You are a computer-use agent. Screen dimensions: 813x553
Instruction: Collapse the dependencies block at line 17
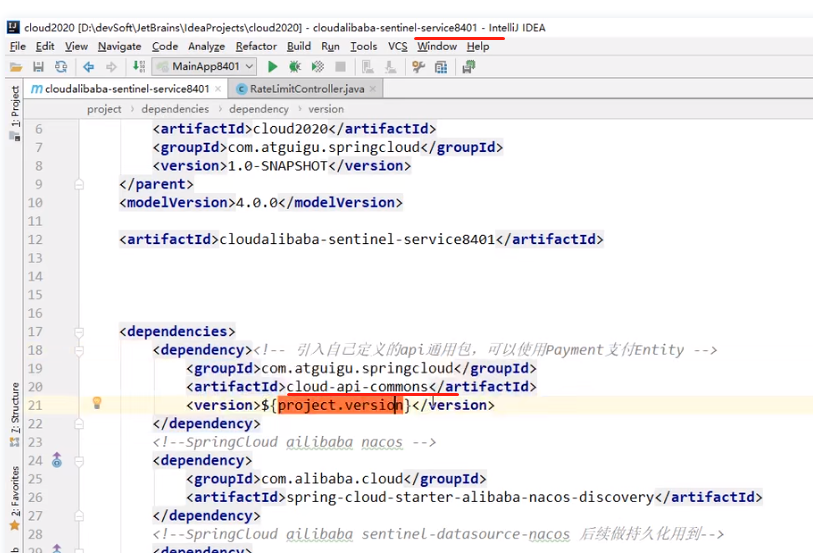[x=79, y=332]
